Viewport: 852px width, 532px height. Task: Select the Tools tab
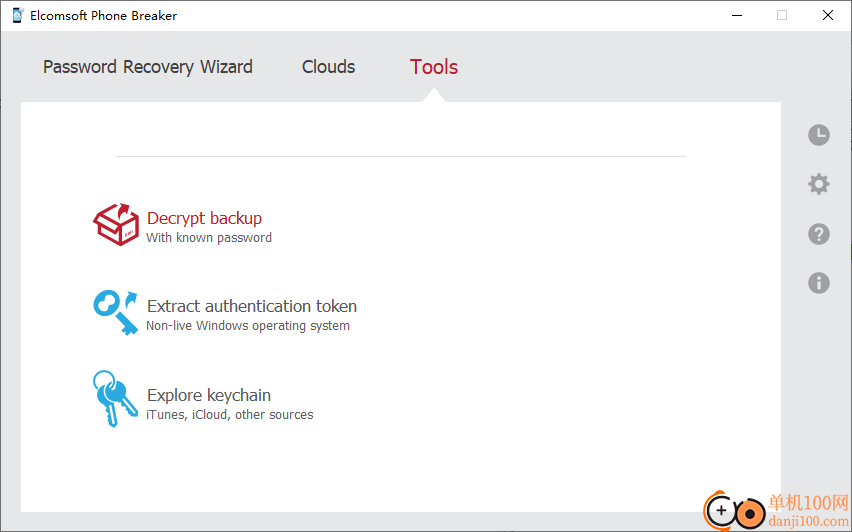[434, 67]
